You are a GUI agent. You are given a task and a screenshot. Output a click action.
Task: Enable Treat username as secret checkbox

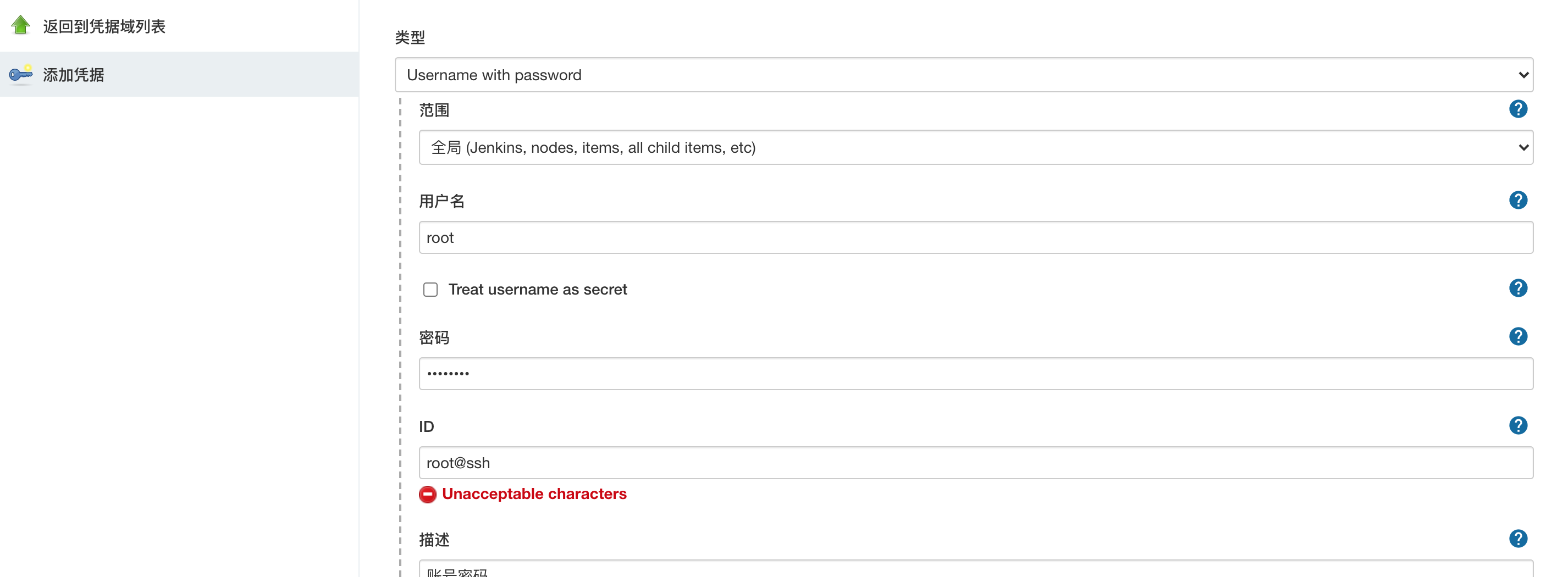pyautogui.click(x=430, y=290)
